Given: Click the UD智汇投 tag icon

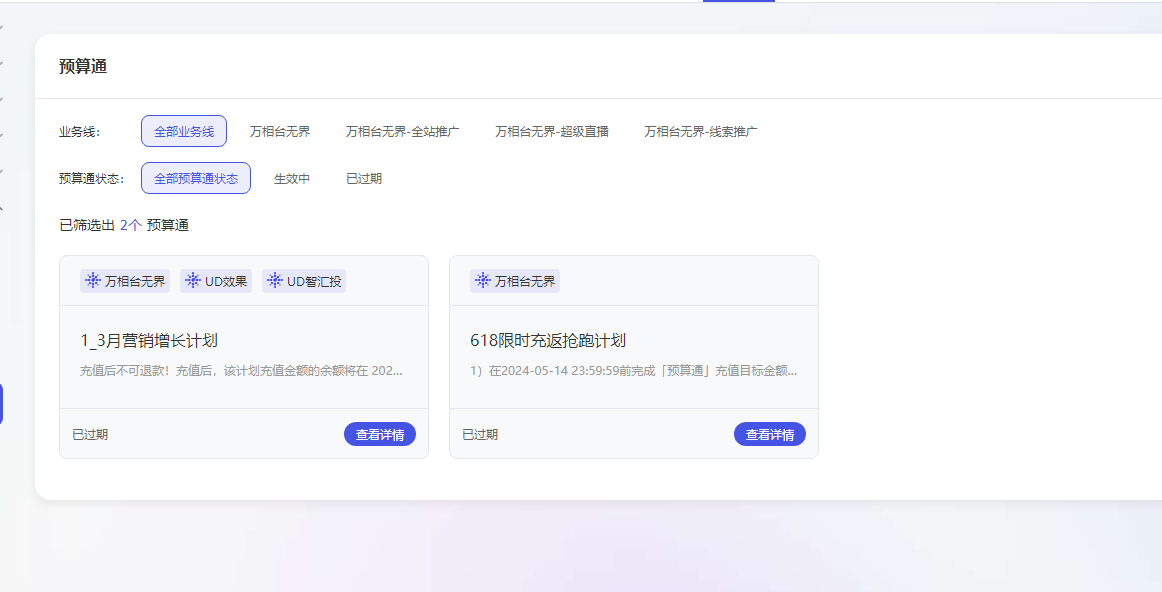Looking at the screenshot, I should tap(274, 281).
